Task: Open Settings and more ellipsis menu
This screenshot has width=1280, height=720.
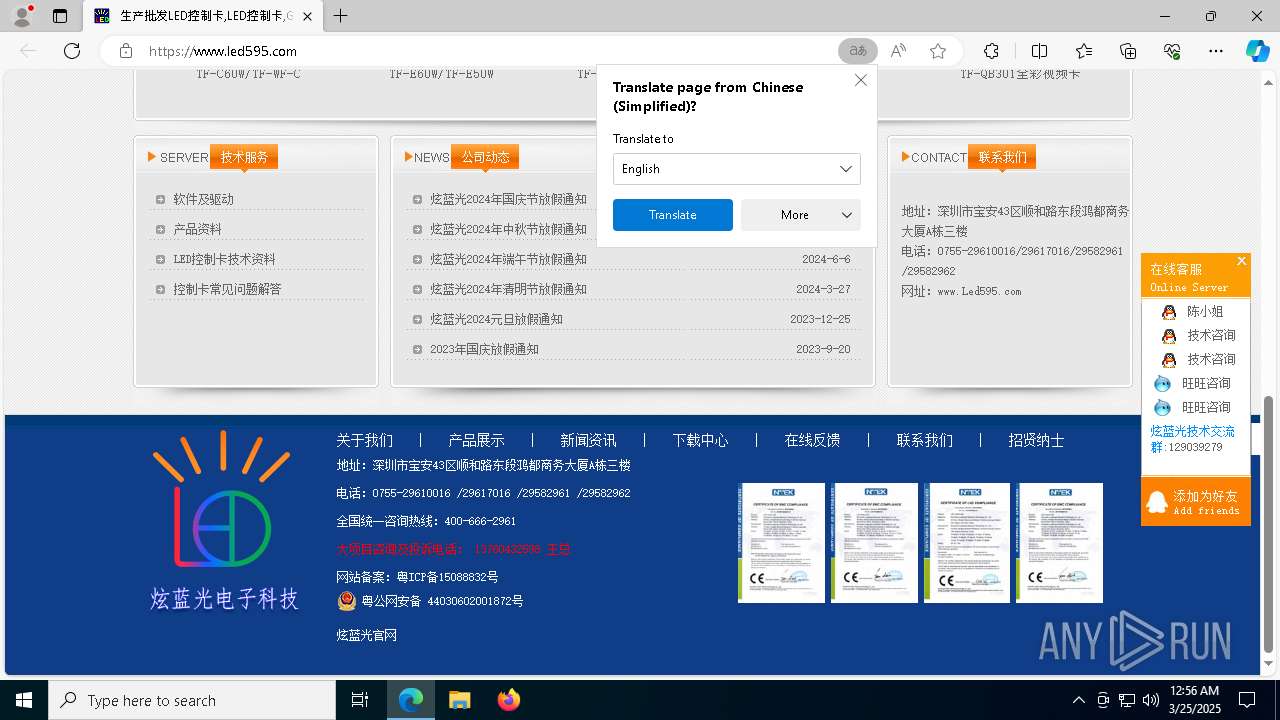Action: [1216, 51]
